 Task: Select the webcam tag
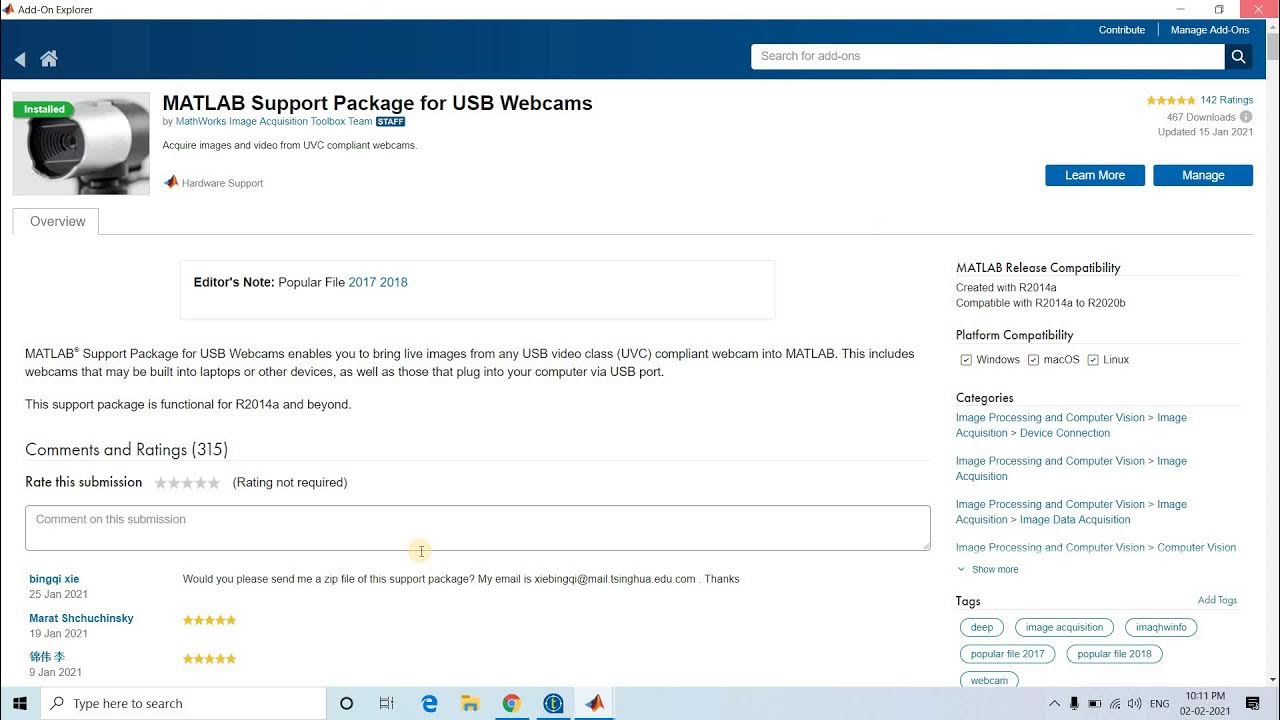click(989, 680)
